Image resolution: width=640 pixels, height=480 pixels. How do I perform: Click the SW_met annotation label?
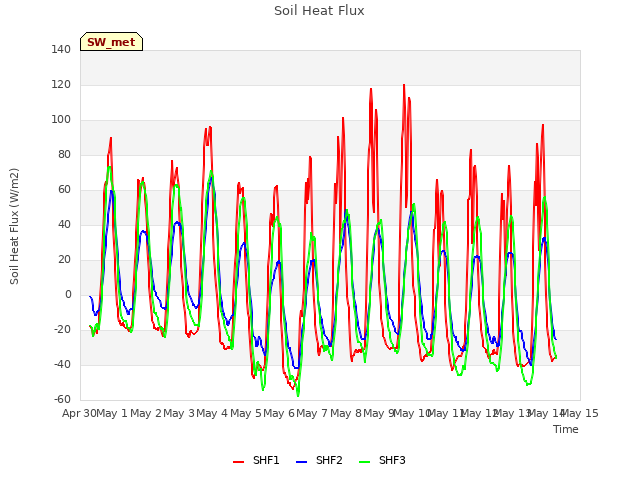tap(111, 42)
